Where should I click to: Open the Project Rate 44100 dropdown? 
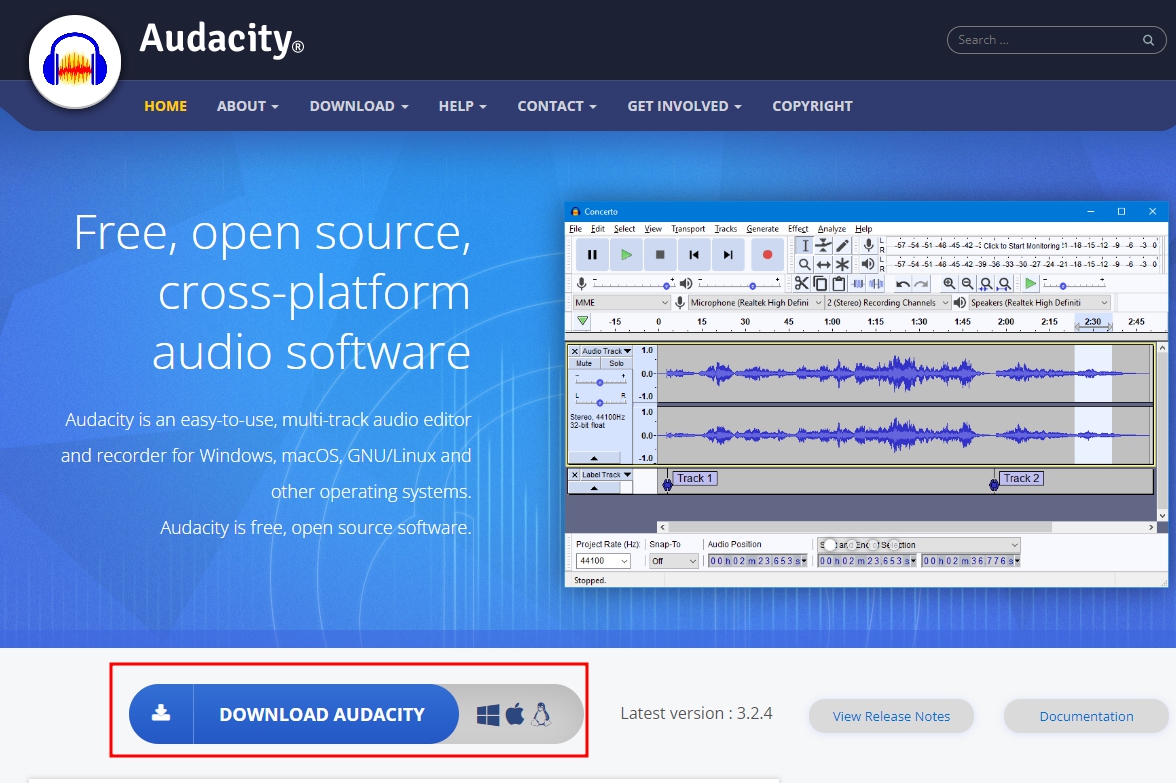(x=603, y=561)
